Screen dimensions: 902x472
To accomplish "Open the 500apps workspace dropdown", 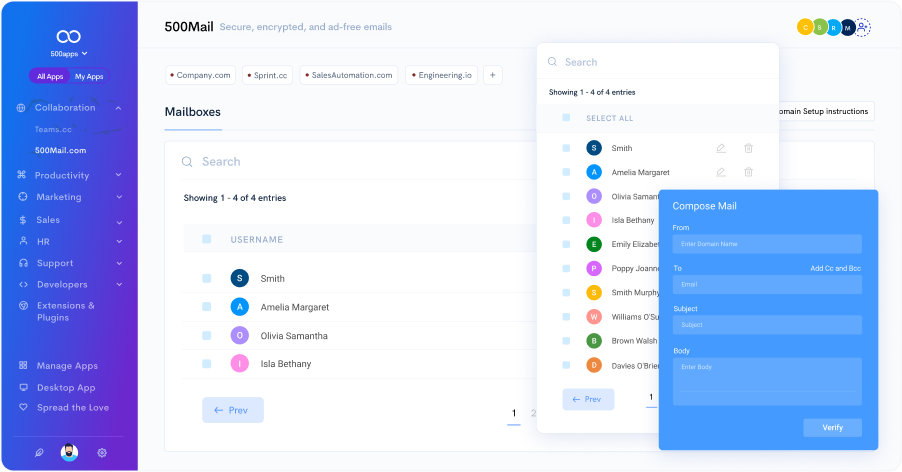I will point(69,53).
